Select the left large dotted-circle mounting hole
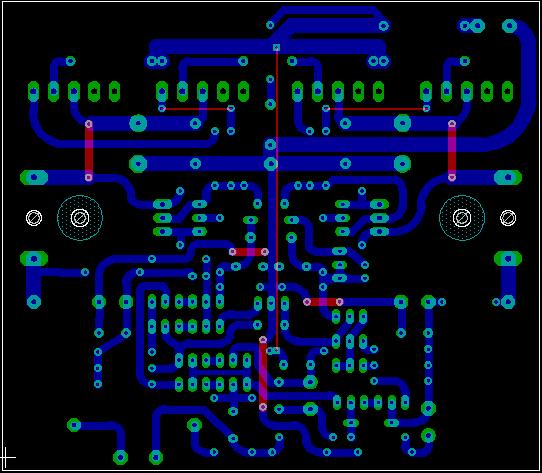542x473 pixels. coord(80,218)
